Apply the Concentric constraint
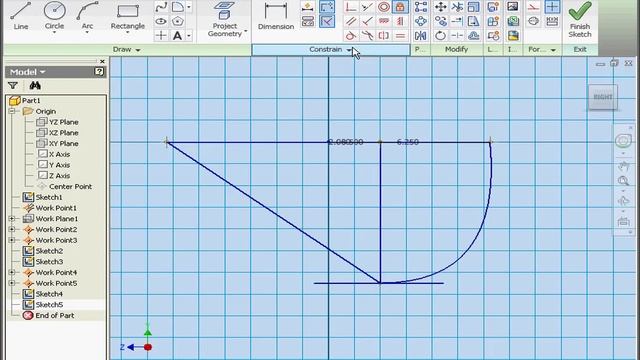This screenshot has height=360, width=640. [x=384, y=7]
